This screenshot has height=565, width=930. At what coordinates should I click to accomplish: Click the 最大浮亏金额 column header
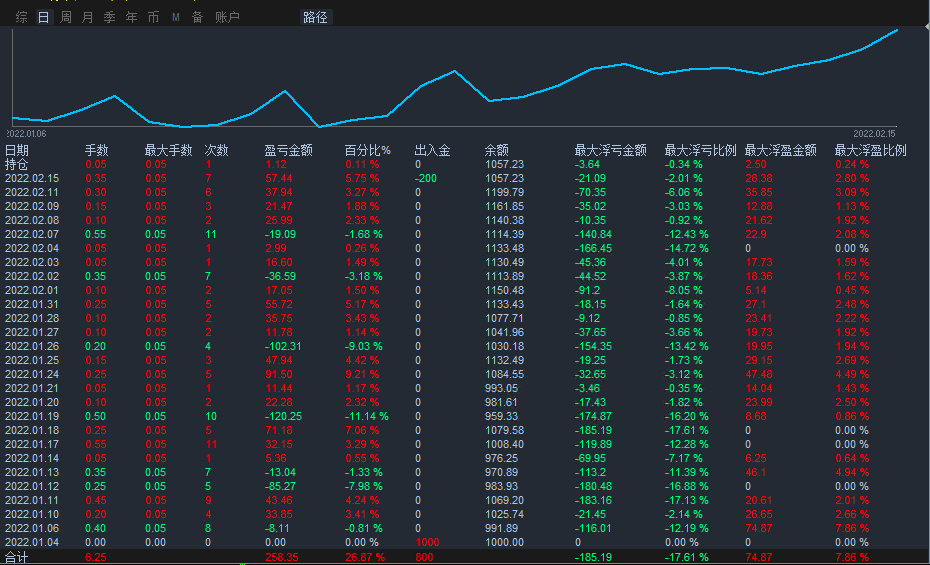click(610, 150)
